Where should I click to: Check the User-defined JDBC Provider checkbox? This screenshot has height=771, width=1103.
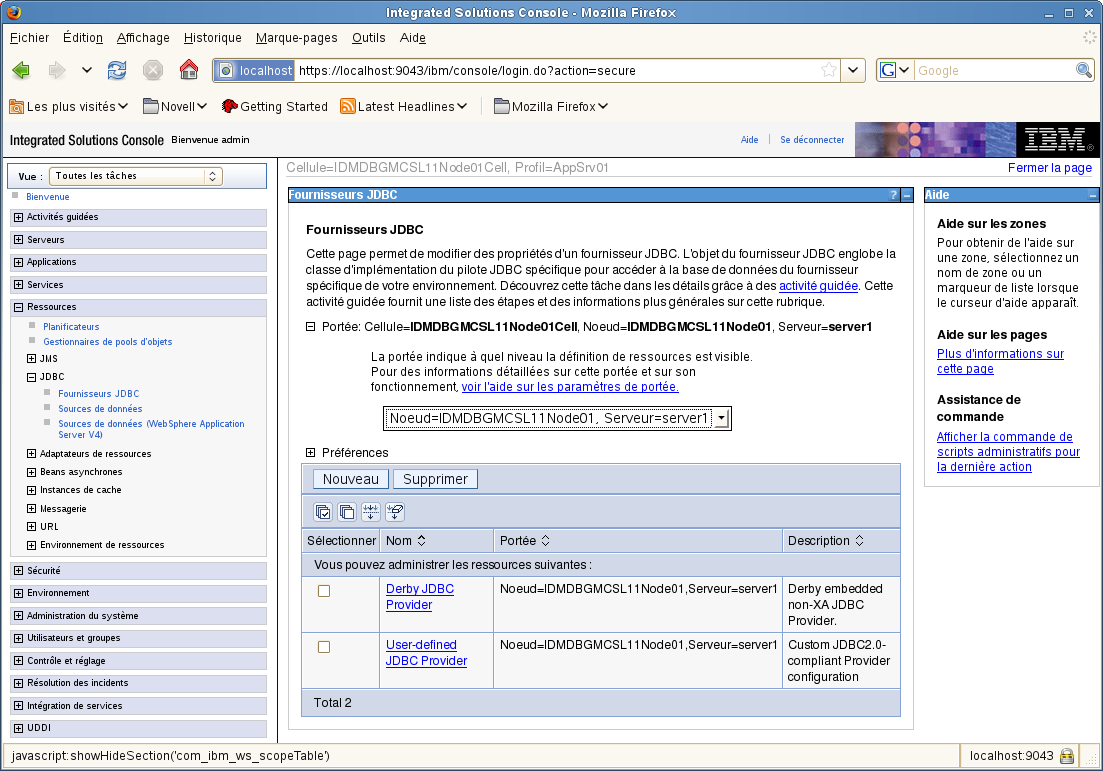point(324,647)
